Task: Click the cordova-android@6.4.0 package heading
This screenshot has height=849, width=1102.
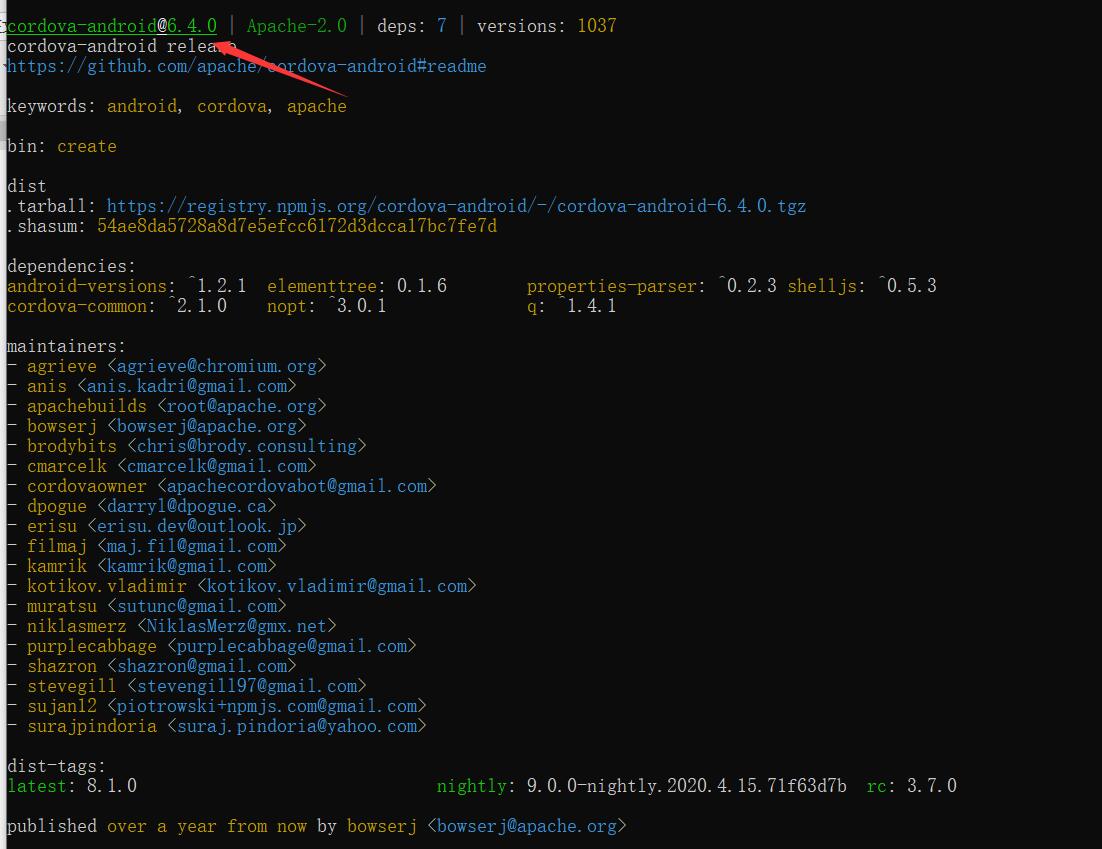Action: coord(112,26)
